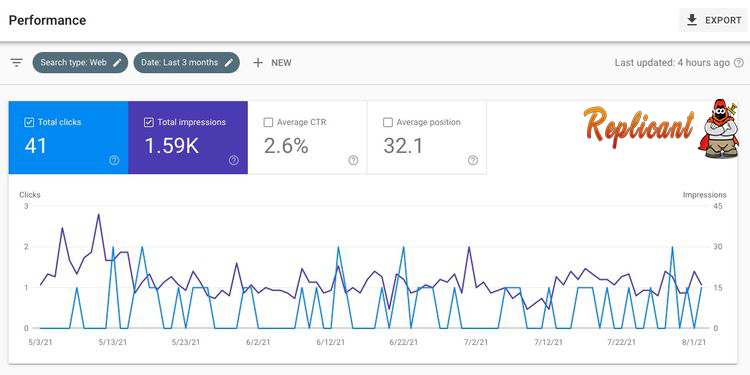Click the plus icon beside NEW
Viewport: 750px width, 375px height.
tap(258, 63)
